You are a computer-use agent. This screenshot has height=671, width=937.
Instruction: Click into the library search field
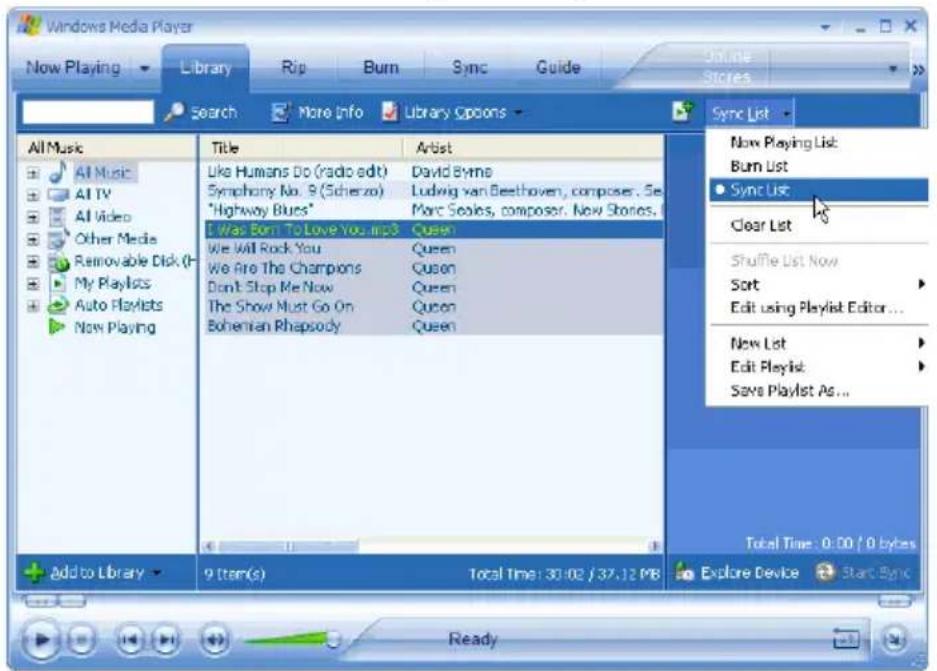pyautogui.click(x=88, y=112)
